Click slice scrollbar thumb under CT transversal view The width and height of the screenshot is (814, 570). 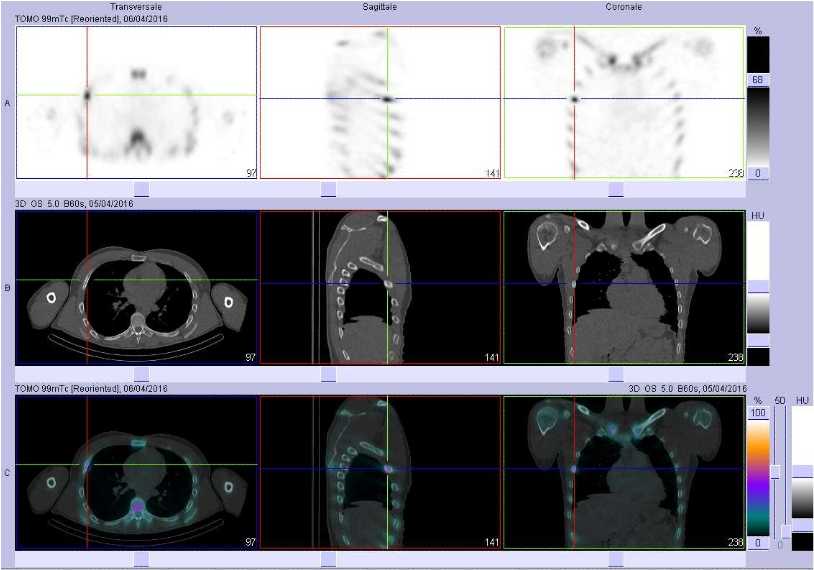tap(141, 373)
